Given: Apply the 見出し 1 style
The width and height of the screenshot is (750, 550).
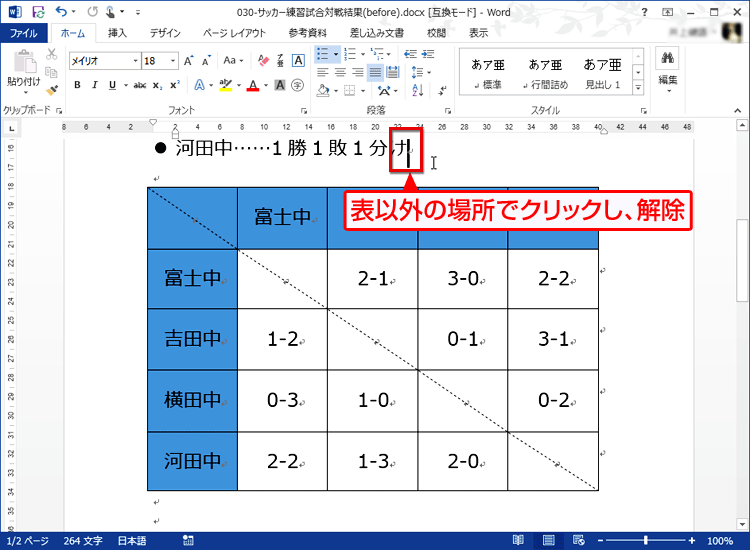Looking at the screenshot, I should (x=603, y=73).
